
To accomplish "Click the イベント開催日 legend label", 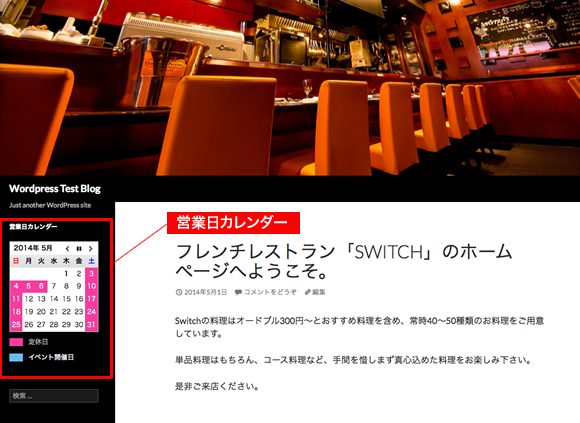I will click(x=51, y=357).
